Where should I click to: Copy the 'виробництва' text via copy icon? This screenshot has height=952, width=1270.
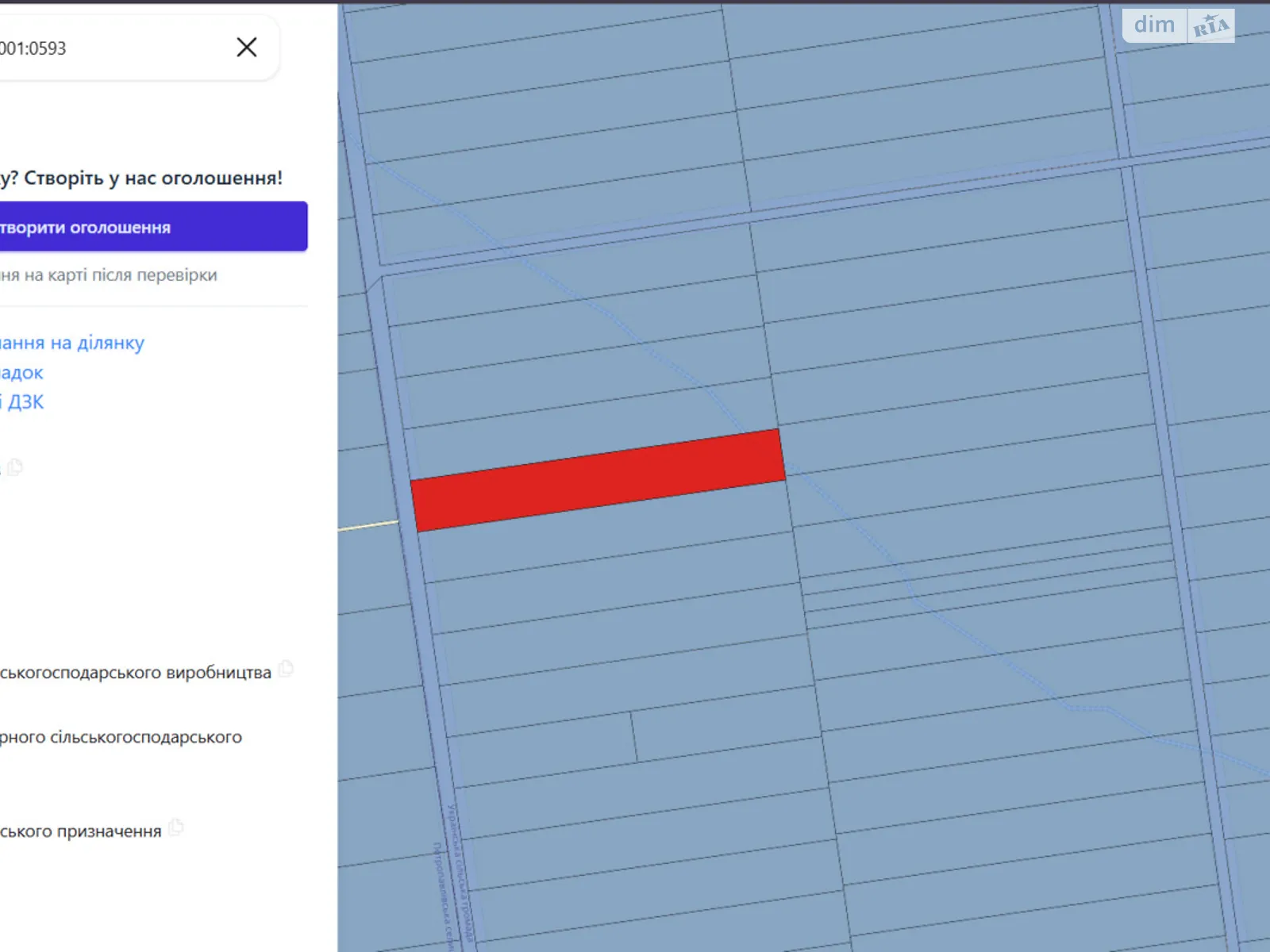click(x=286, y=670)
